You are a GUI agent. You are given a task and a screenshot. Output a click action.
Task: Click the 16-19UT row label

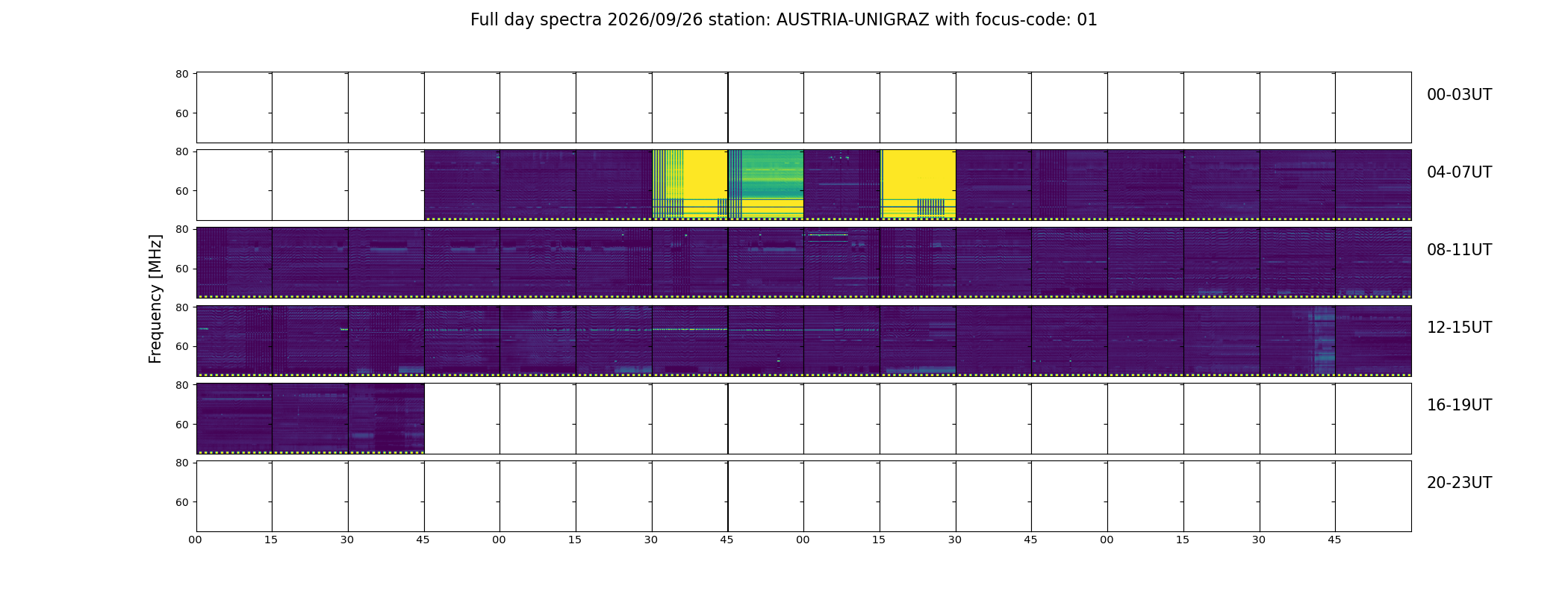(1459, 405)
